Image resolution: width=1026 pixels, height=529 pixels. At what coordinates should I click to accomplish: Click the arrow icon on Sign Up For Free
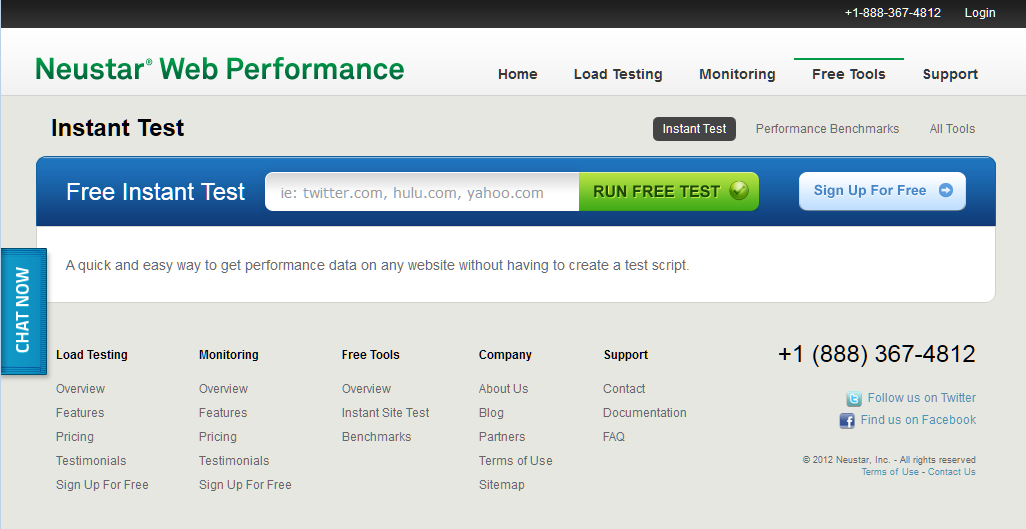pos(946,191)
